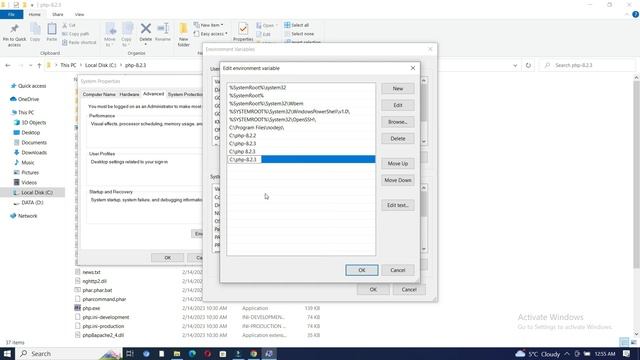Open Quick access in navigation pane

tap(32, 86)
